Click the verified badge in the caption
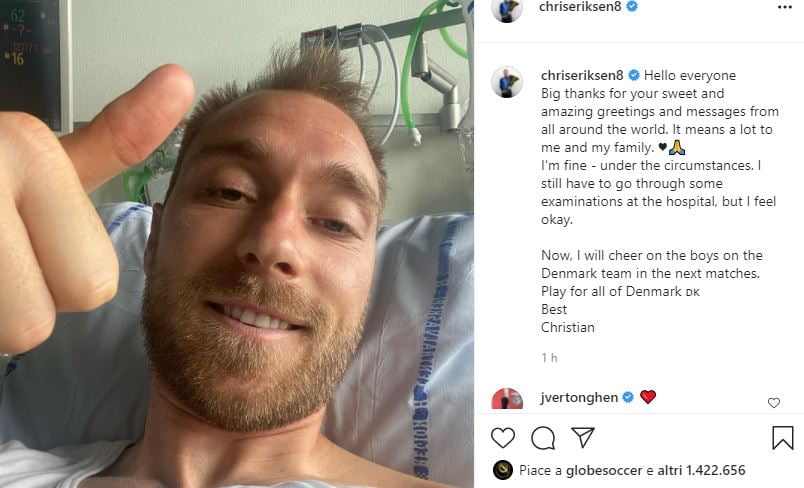Viewport: 804px width, 488px height. pyautogui.click(x=634, y=75)
